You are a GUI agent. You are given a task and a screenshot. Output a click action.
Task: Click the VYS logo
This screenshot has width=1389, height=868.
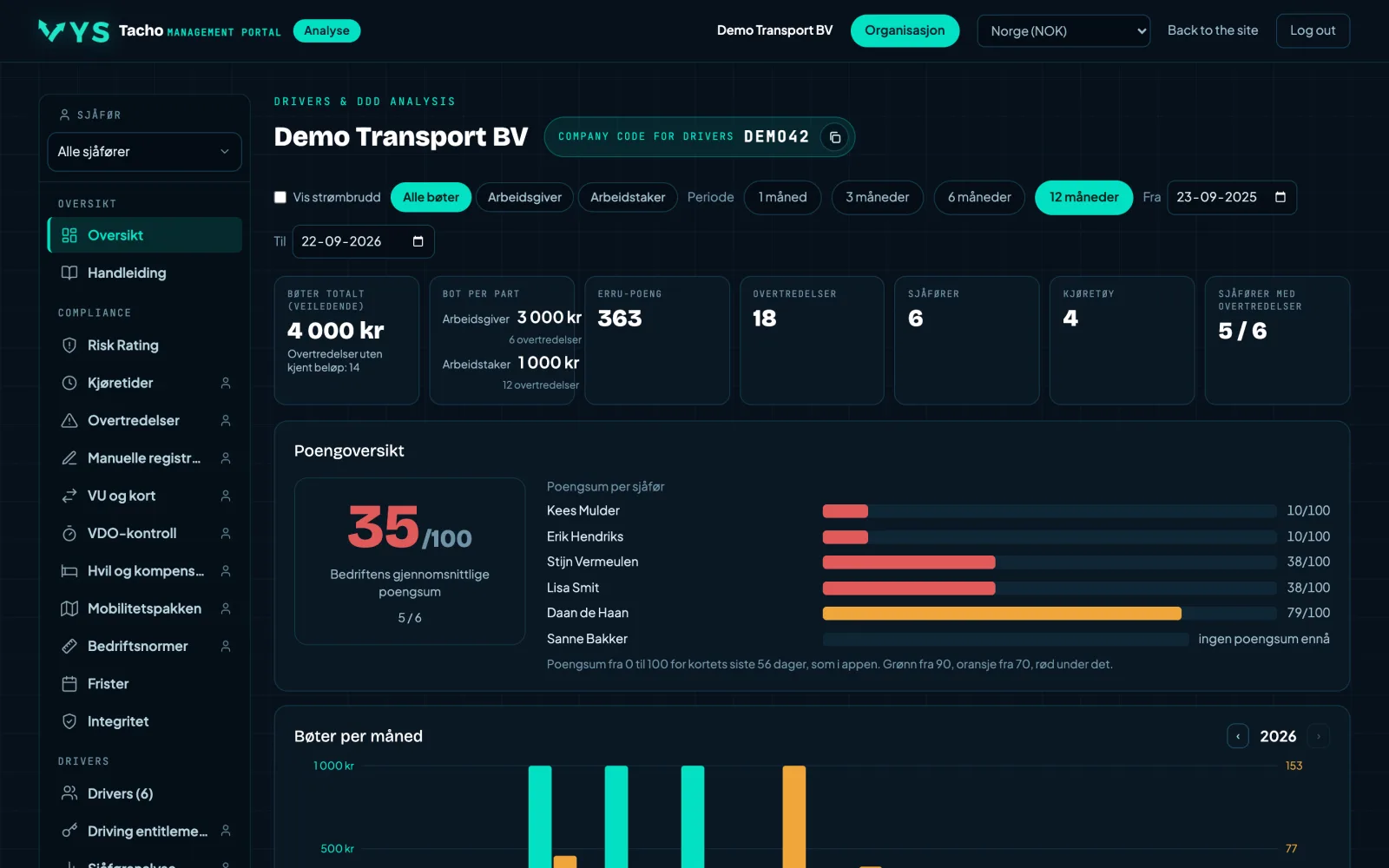[x=74, y=31]
